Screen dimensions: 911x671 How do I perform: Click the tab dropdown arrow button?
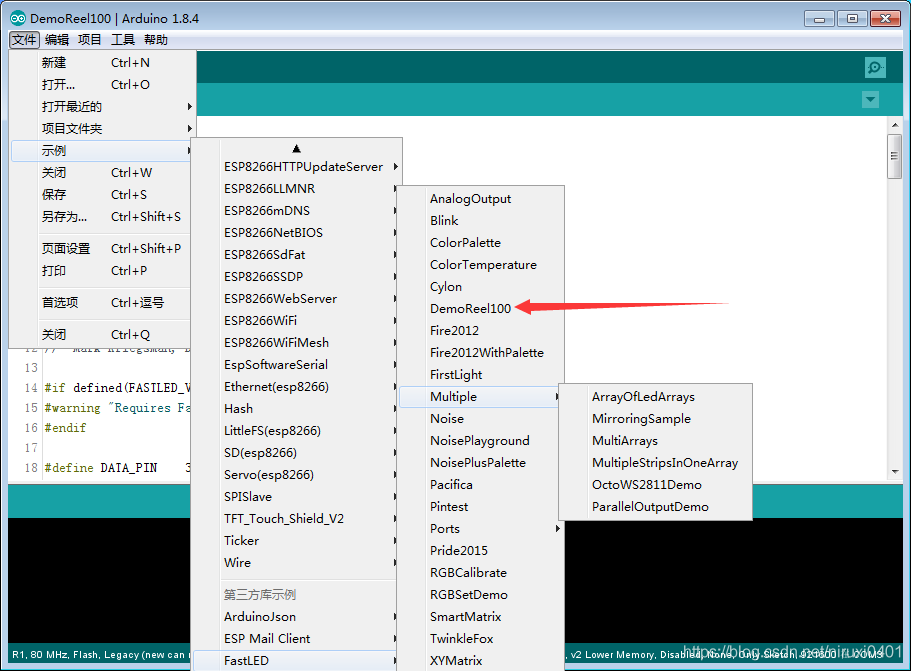click(870, 99)
